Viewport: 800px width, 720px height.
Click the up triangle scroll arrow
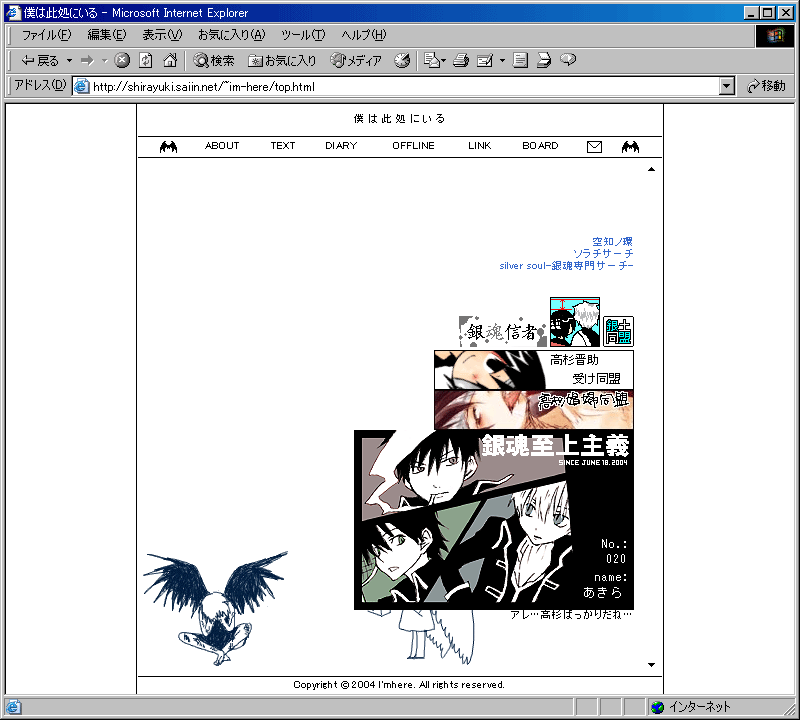(651, 169)
